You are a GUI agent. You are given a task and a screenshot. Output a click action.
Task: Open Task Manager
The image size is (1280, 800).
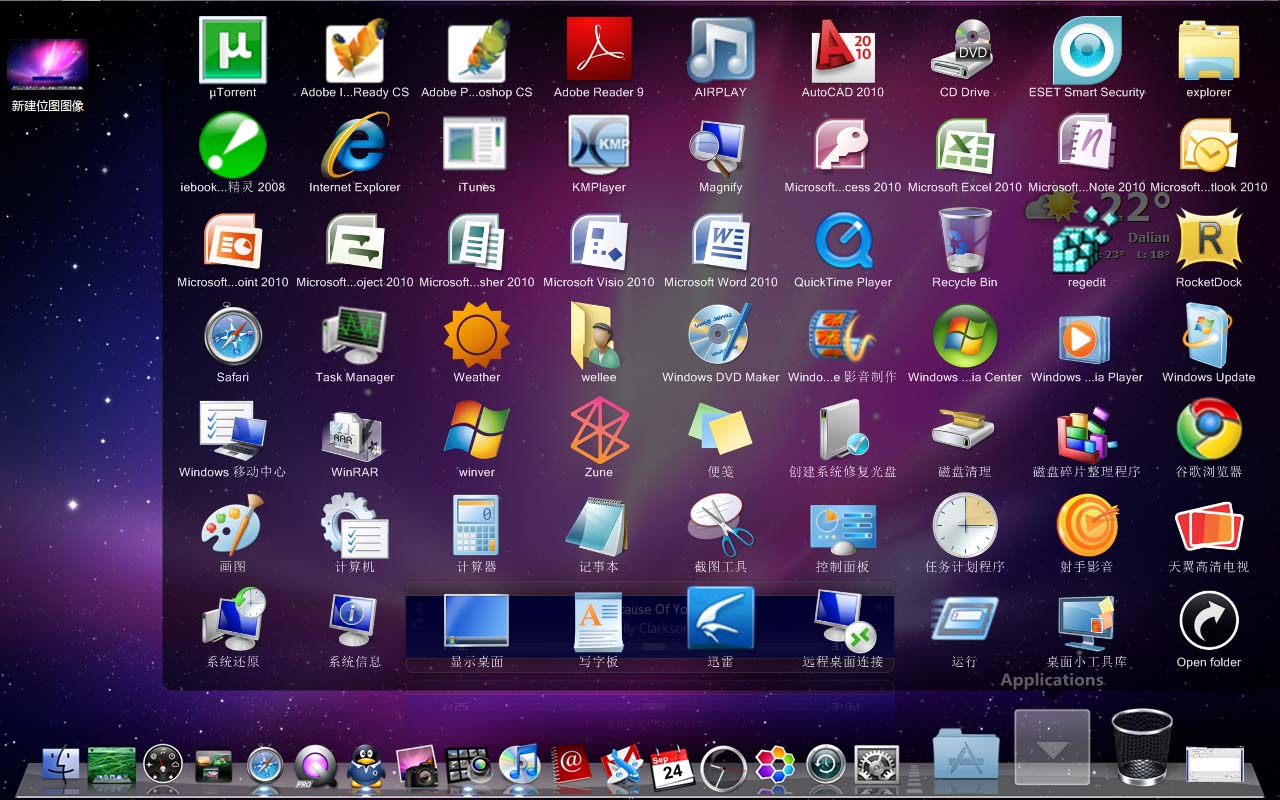pyautogui.click(x=355, y=335)
